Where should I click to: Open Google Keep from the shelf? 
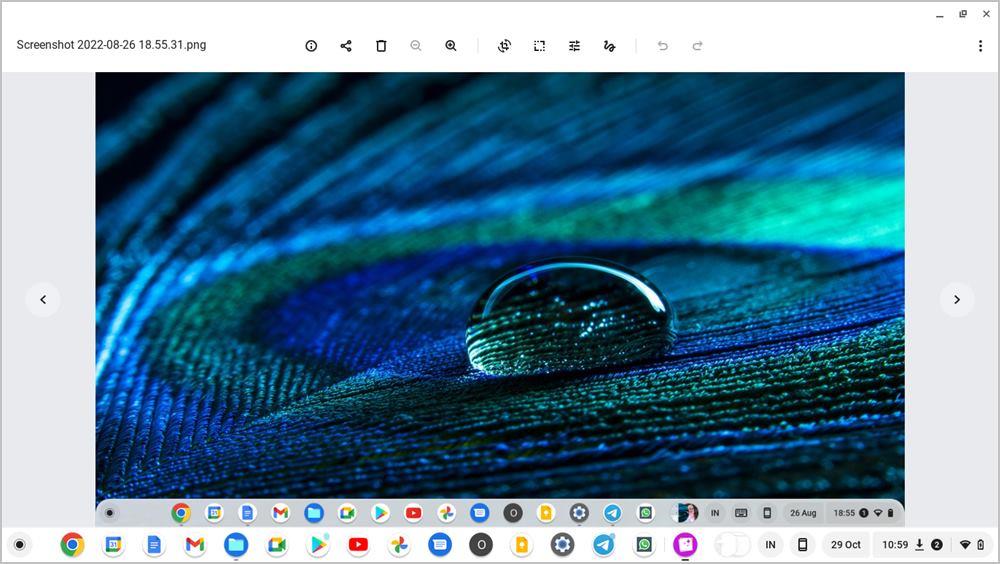point(522,545)
